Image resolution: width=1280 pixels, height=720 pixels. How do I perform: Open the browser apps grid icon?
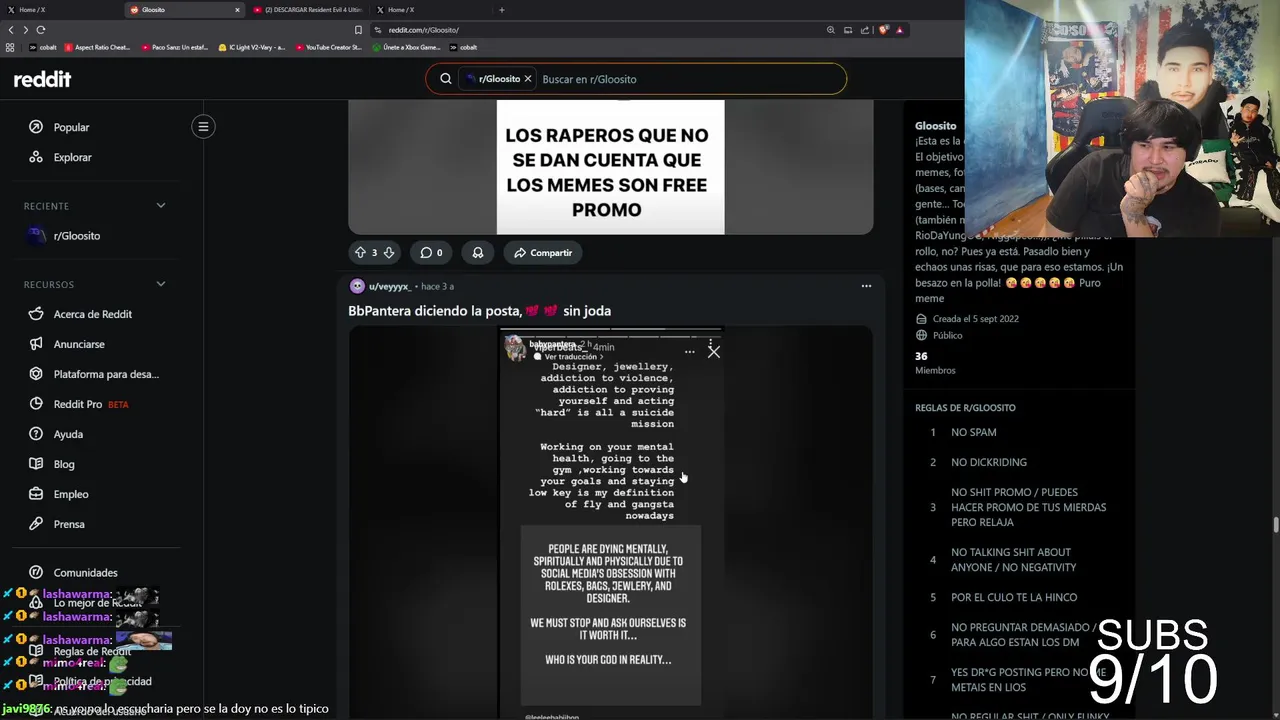click(10, 47)
